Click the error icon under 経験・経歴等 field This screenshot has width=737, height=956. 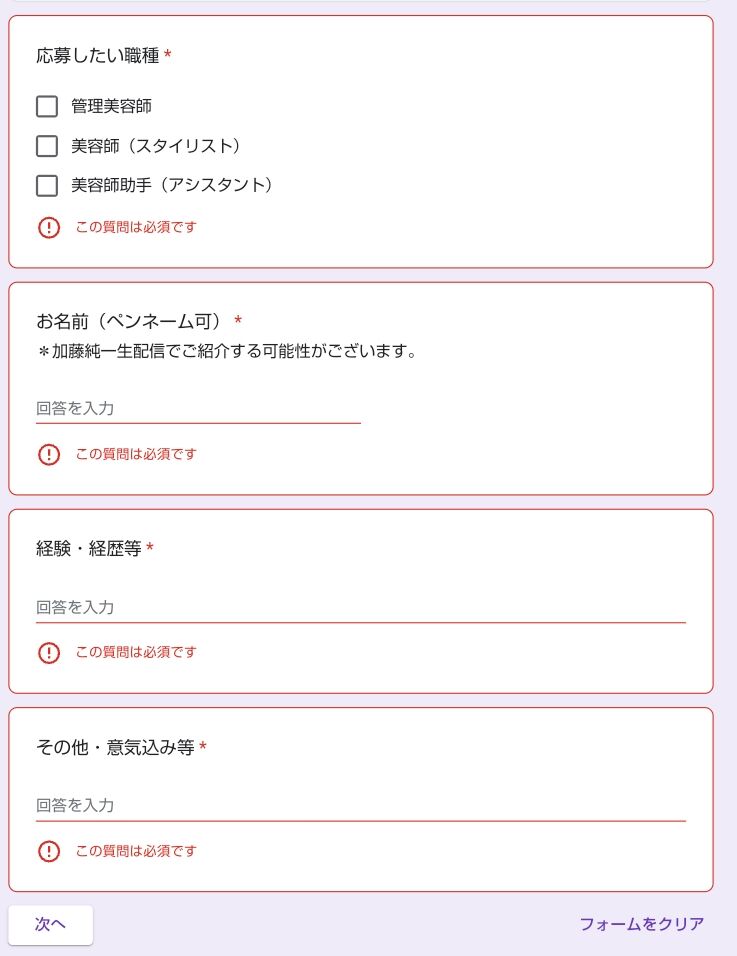(x=49, y=653)
